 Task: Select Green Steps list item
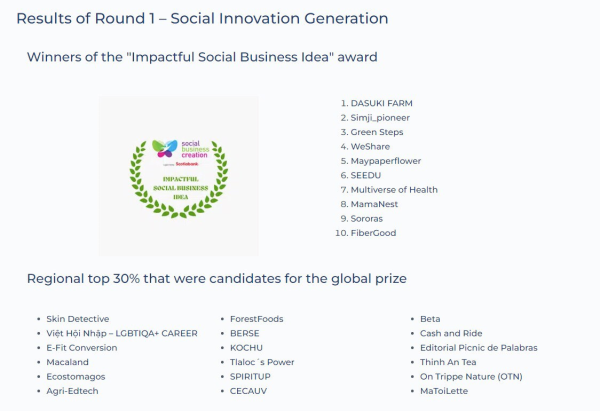(377, 132)
